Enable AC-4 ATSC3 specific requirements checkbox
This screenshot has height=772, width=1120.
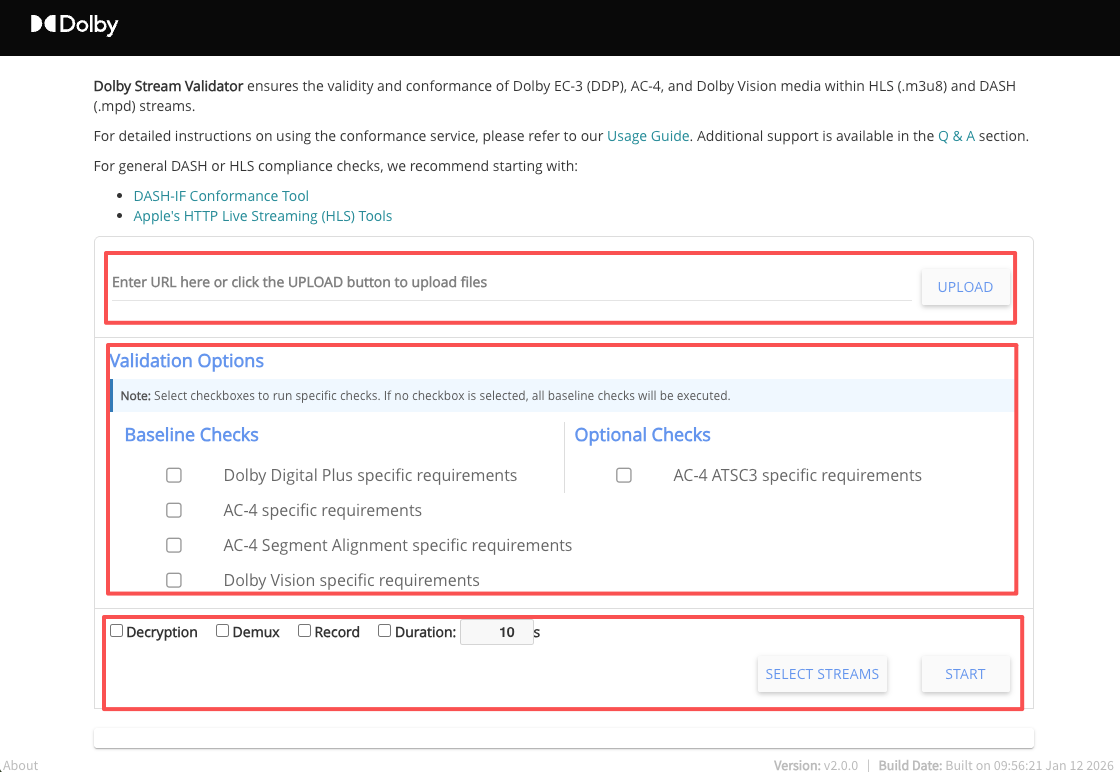click(624, 476)
